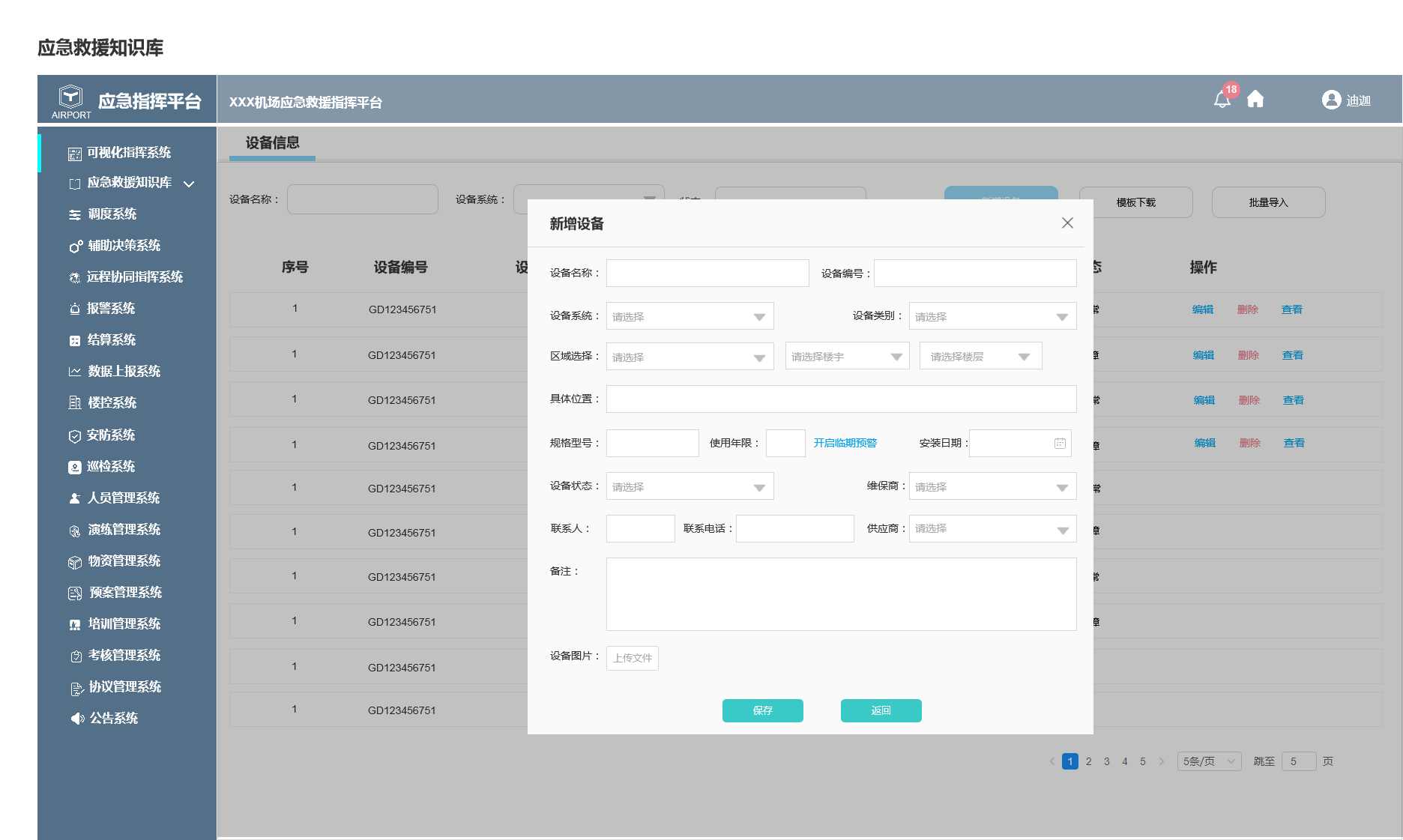The height and width of the screenshot is (840, 1403).
Task: Click 编辑 in the first table row
Action: pyautogui.click(x=1203, y=309)
